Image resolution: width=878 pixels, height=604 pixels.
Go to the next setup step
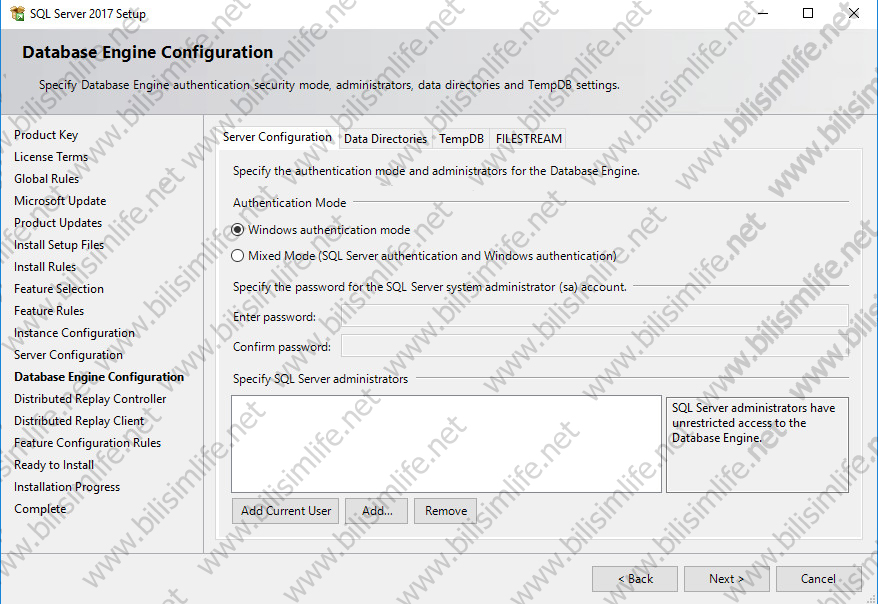coord(726,579)
